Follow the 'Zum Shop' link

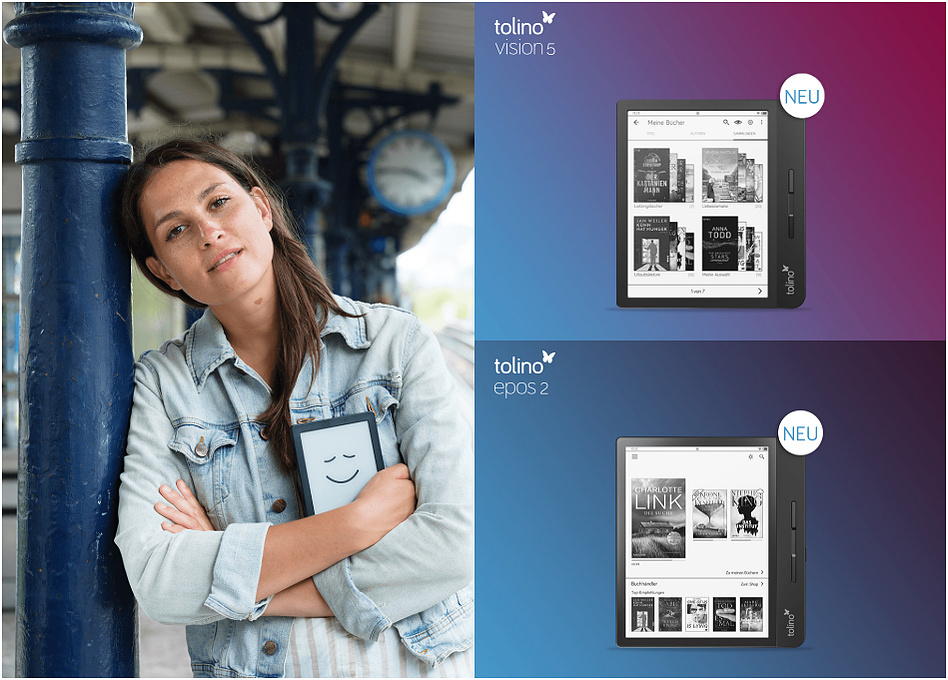click(x=752, y=584)
